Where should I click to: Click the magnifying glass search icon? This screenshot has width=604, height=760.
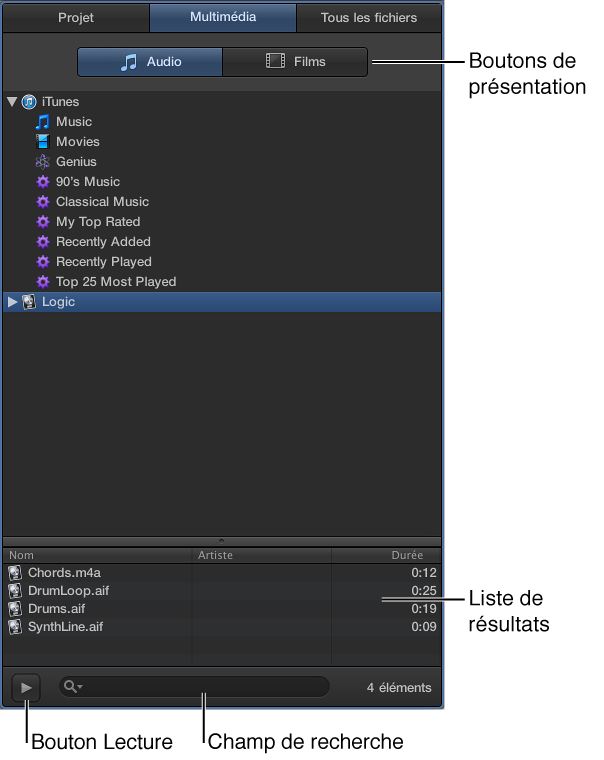pos(72,686)
